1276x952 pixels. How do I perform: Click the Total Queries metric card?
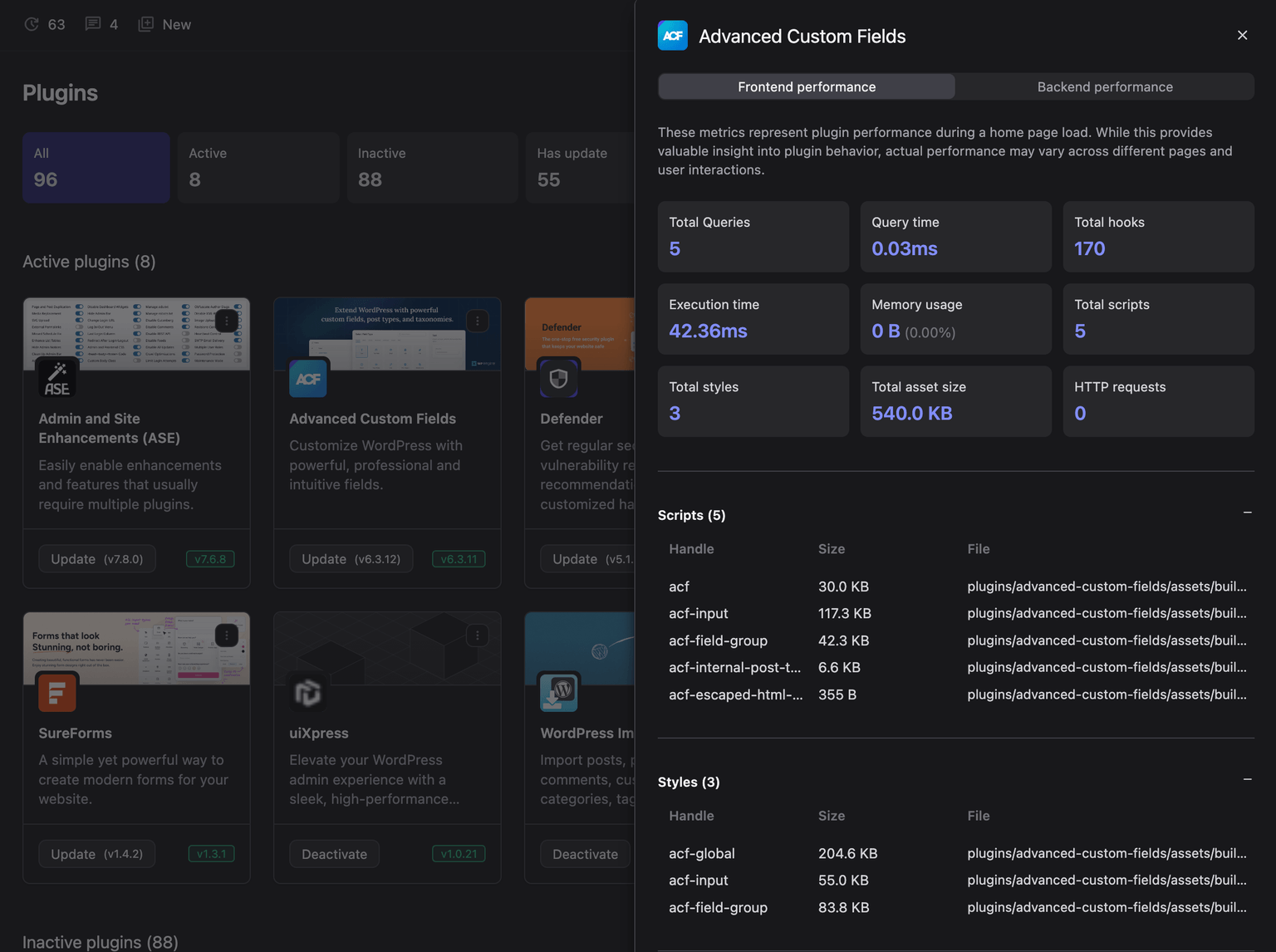(x=753, y=237)
